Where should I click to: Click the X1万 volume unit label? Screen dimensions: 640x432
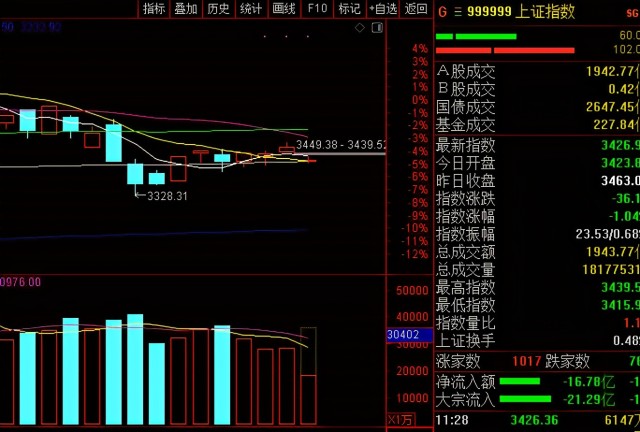[x=400, y=420]
